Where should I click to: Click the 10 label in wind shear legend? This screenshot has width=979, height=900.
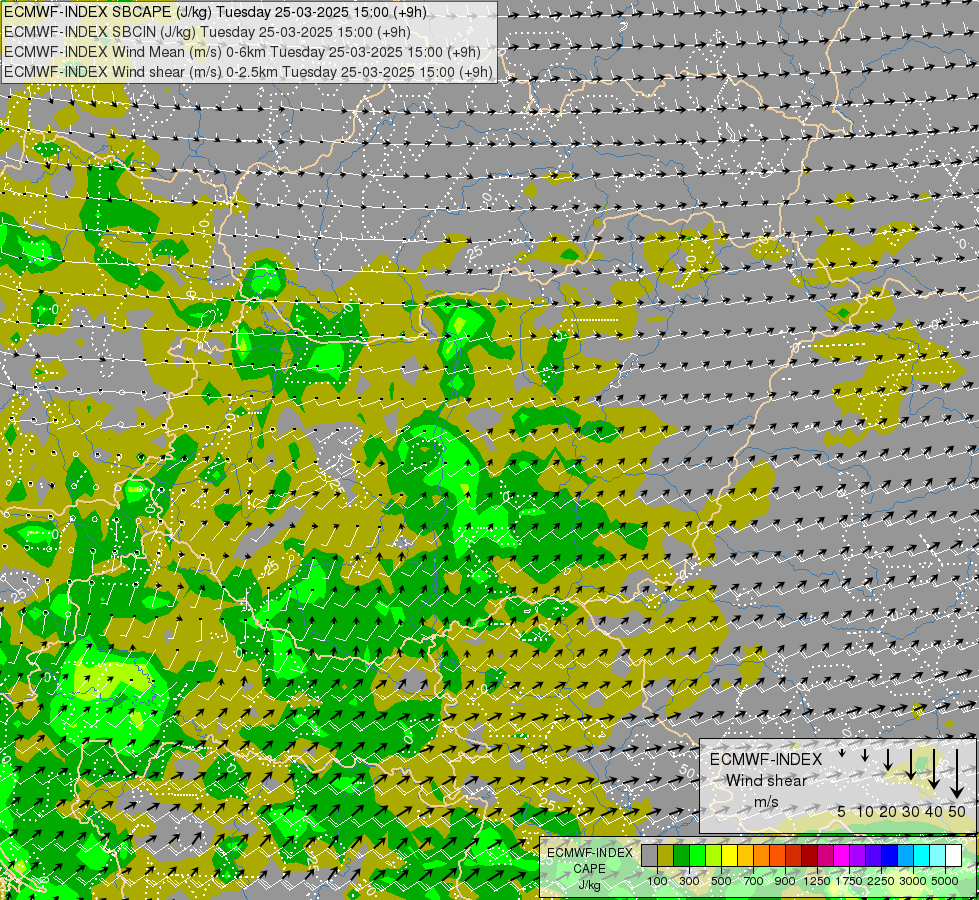tap(865, 811)
